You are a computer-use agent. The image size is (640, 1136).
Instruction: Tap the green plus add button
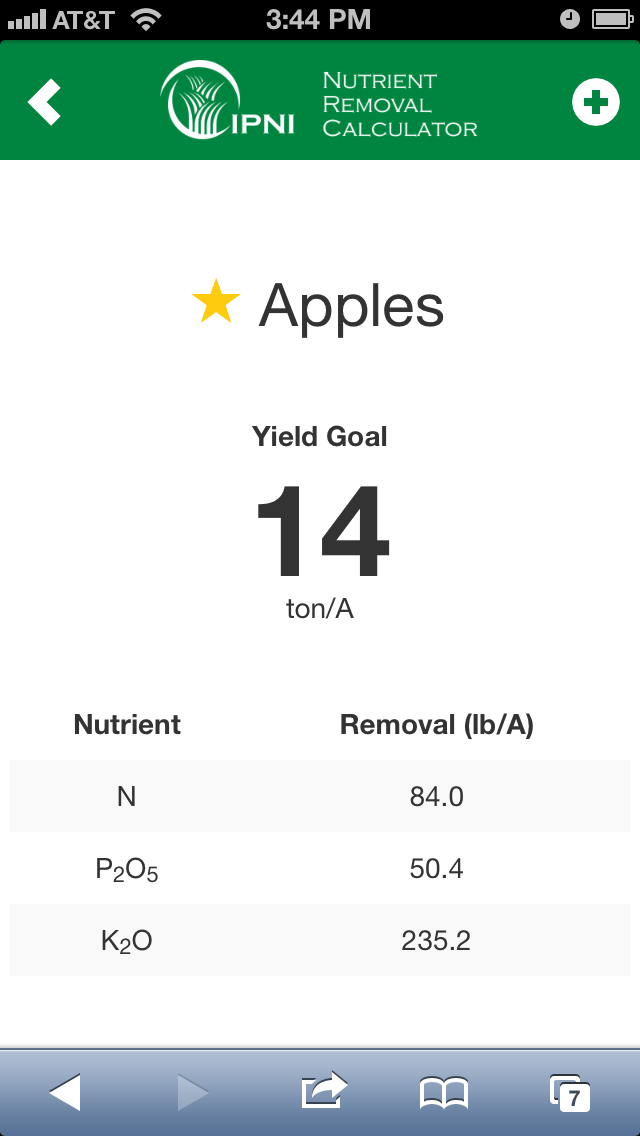595,102
